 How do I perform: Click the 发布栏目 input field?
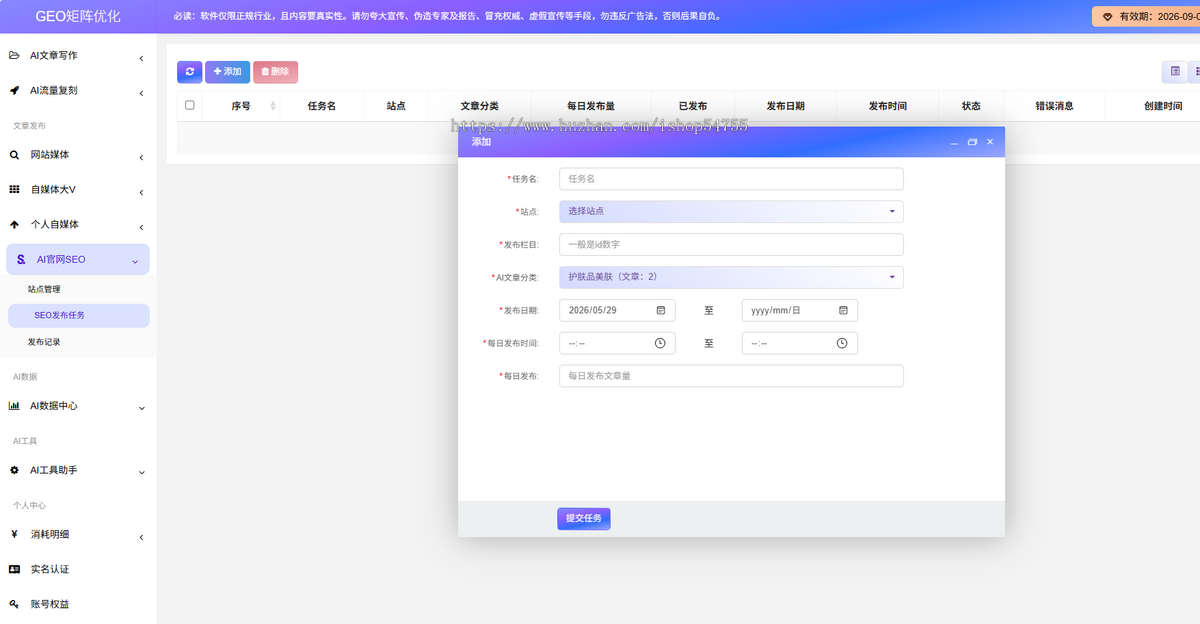731,244
